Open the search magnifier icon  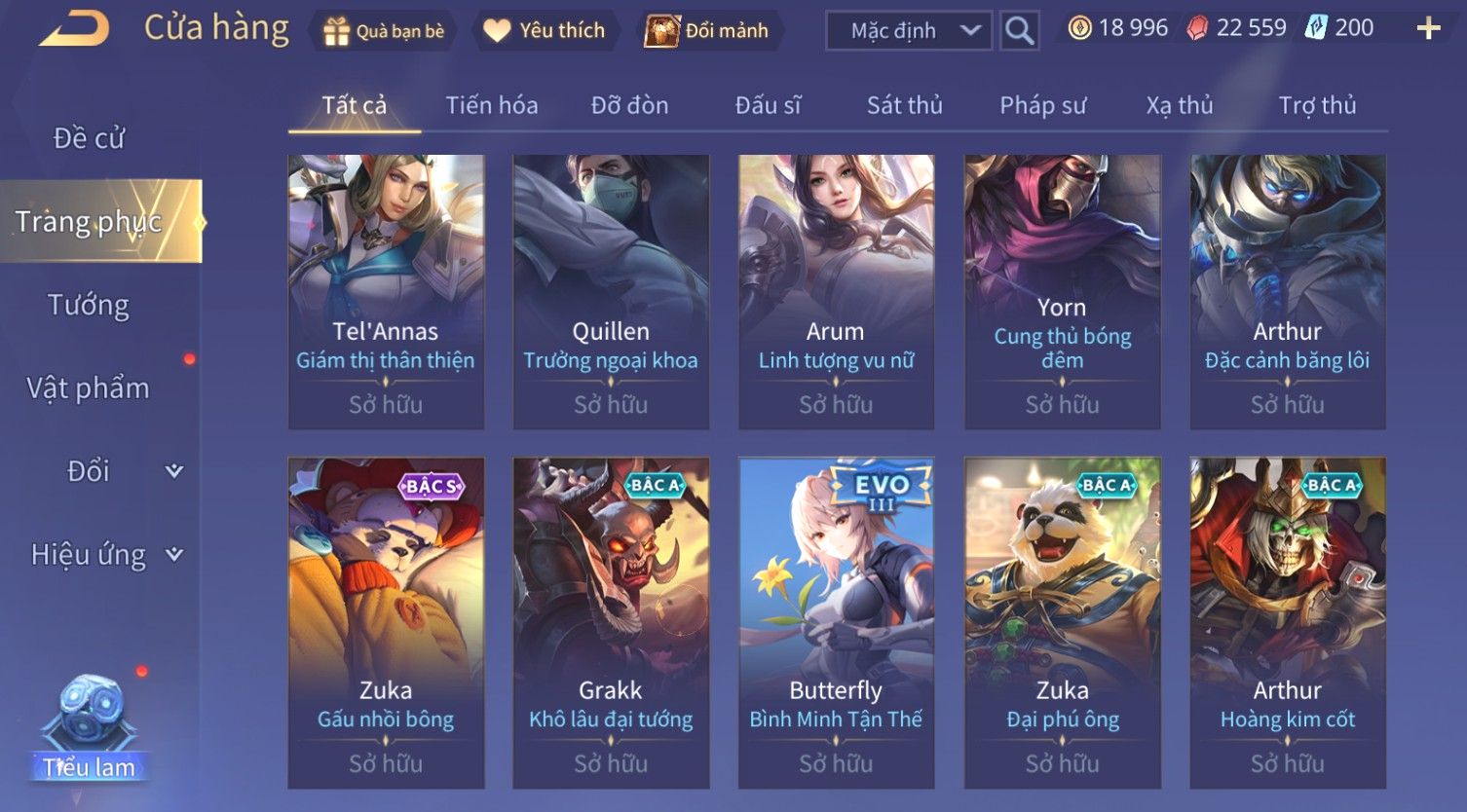[1019, 31]
